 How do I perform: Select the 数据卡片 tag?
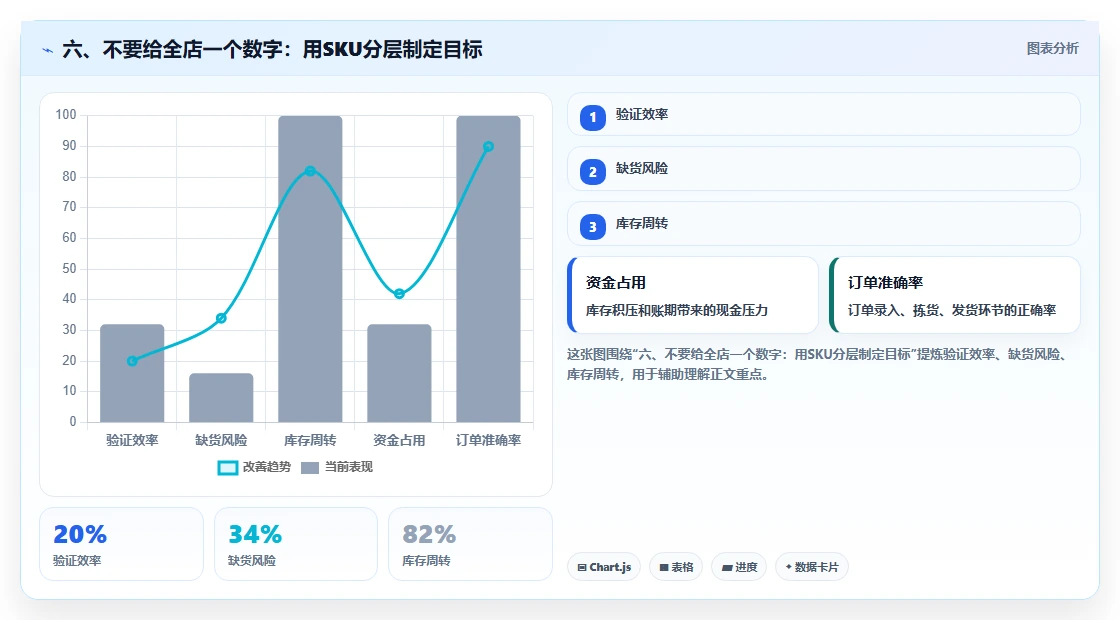(811, 567)
